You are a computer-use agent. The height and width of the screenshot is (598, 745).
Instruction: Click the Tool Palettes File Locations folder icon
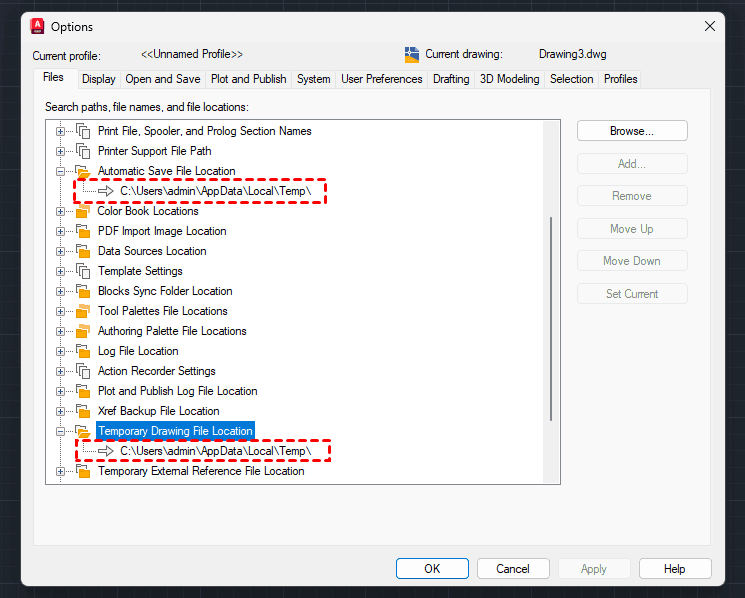[83, 311]
